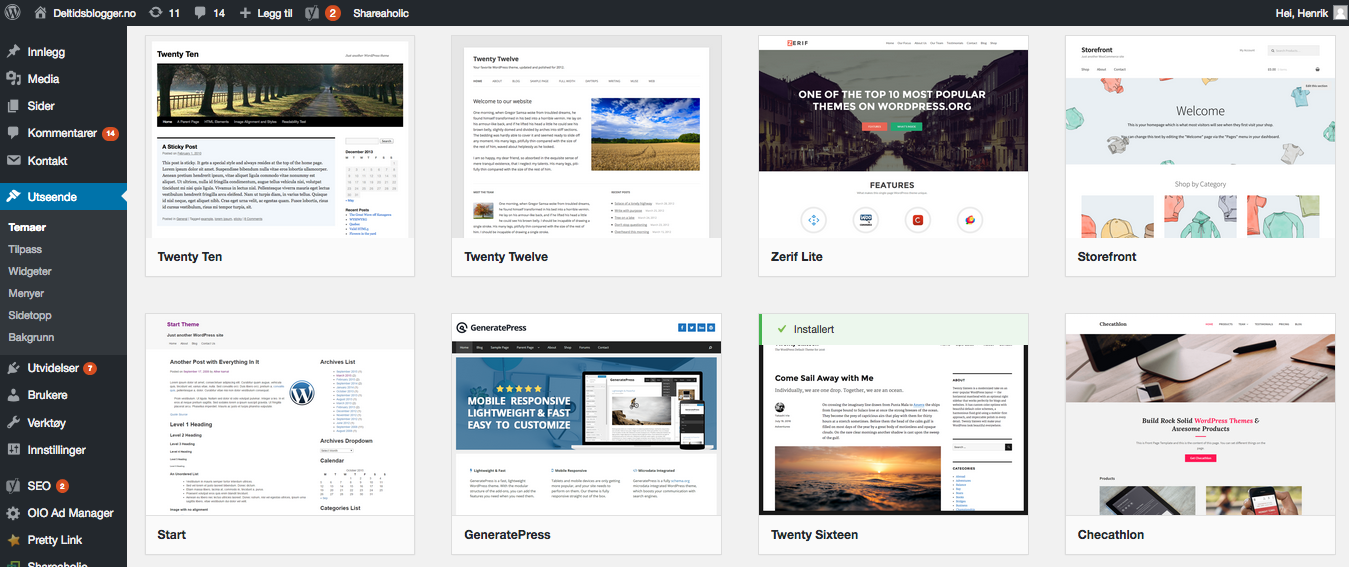Click the Utvidelser plugin icon
1349x567 pixels.
14,368
